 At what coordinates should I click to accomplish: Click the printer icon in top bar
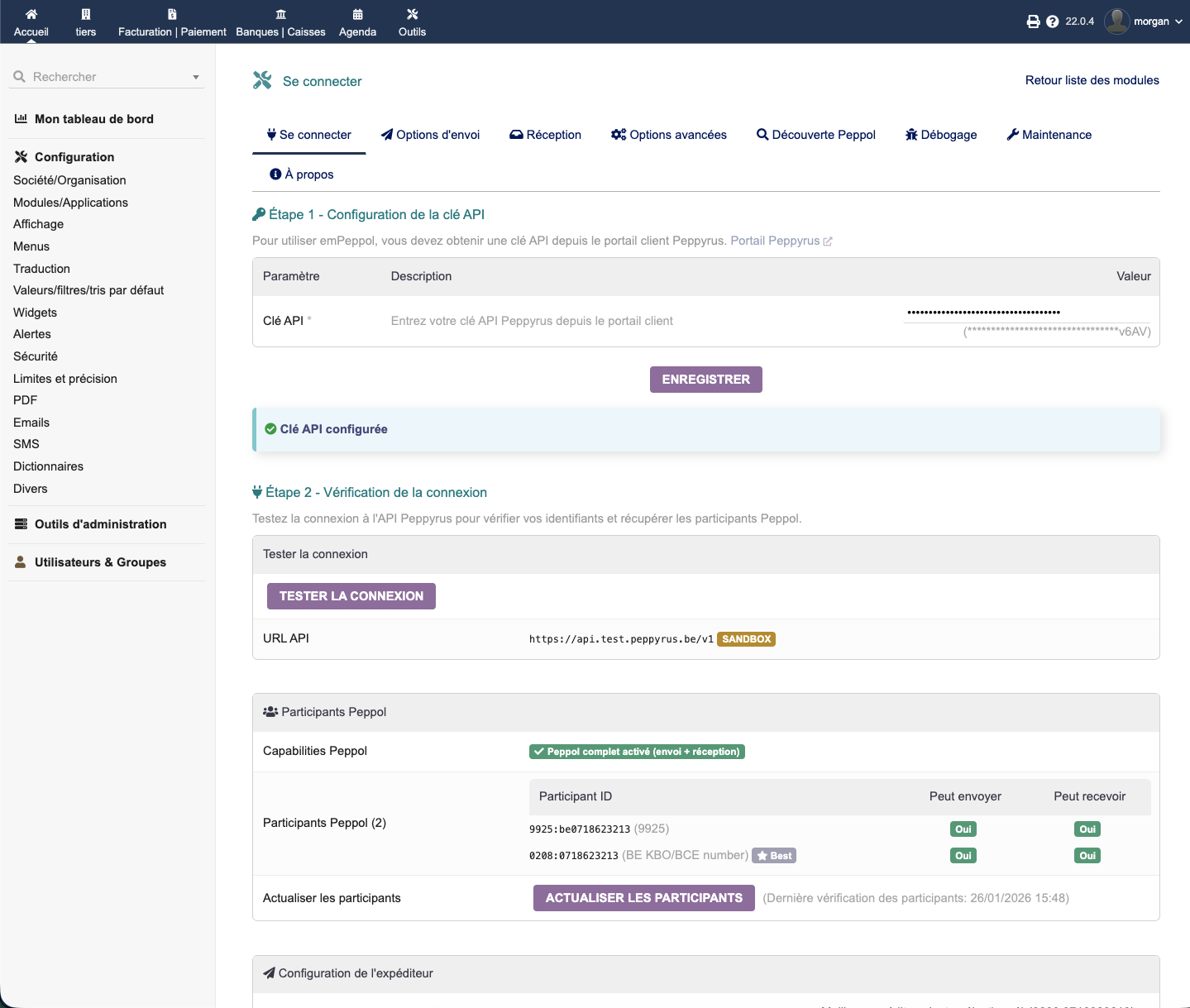point(1033,21)
